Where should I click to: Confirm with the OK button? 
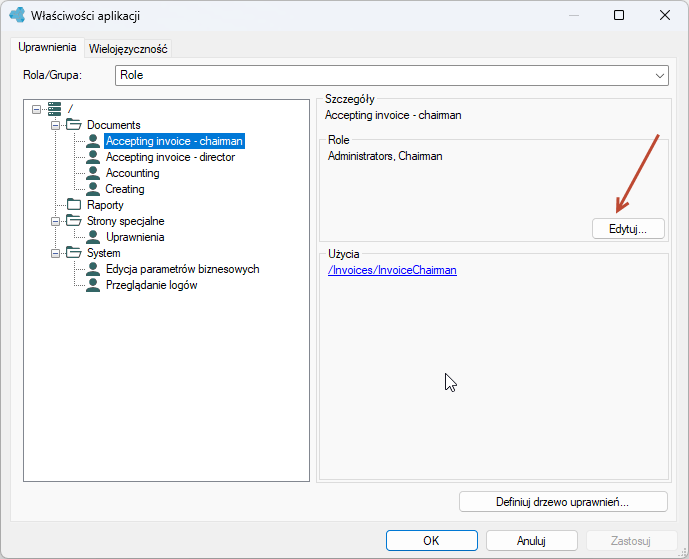(432, 541)
